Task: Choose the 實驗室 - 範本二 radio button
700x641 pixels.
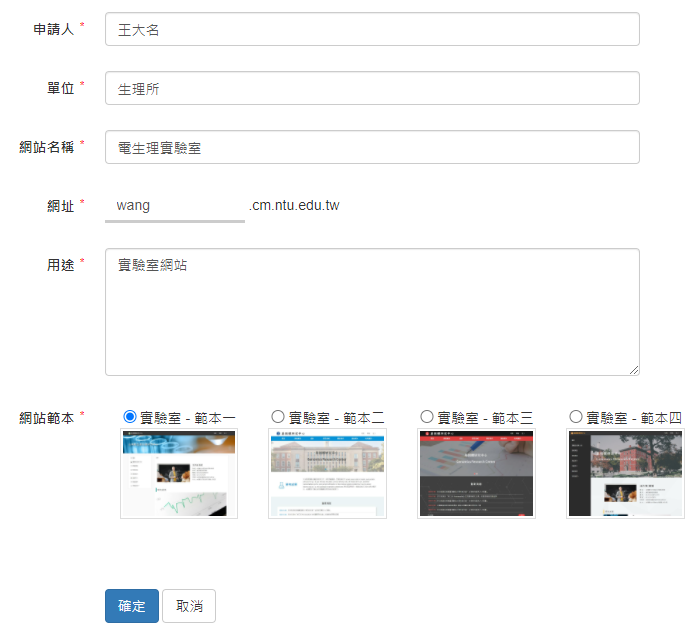Action: (278, 416)
